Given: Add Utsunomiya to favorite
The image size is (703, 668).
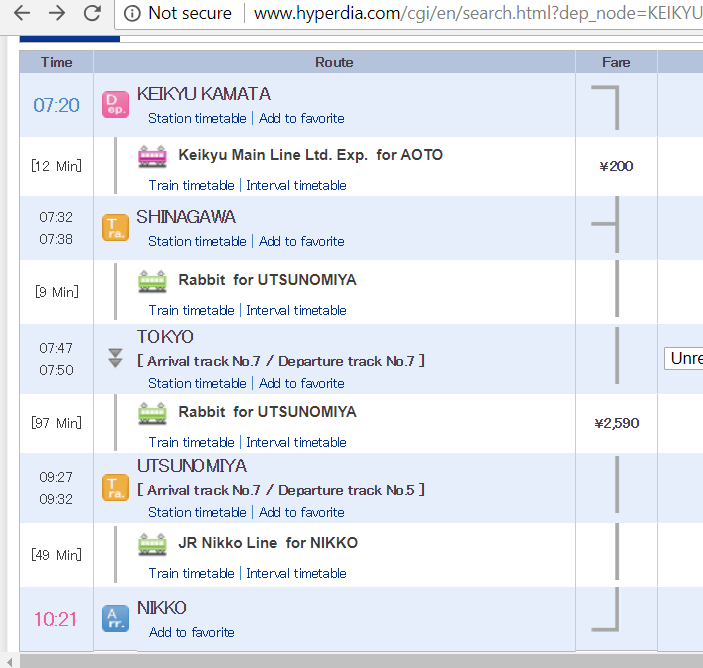Looking at the screenshot, I should 302,512.
